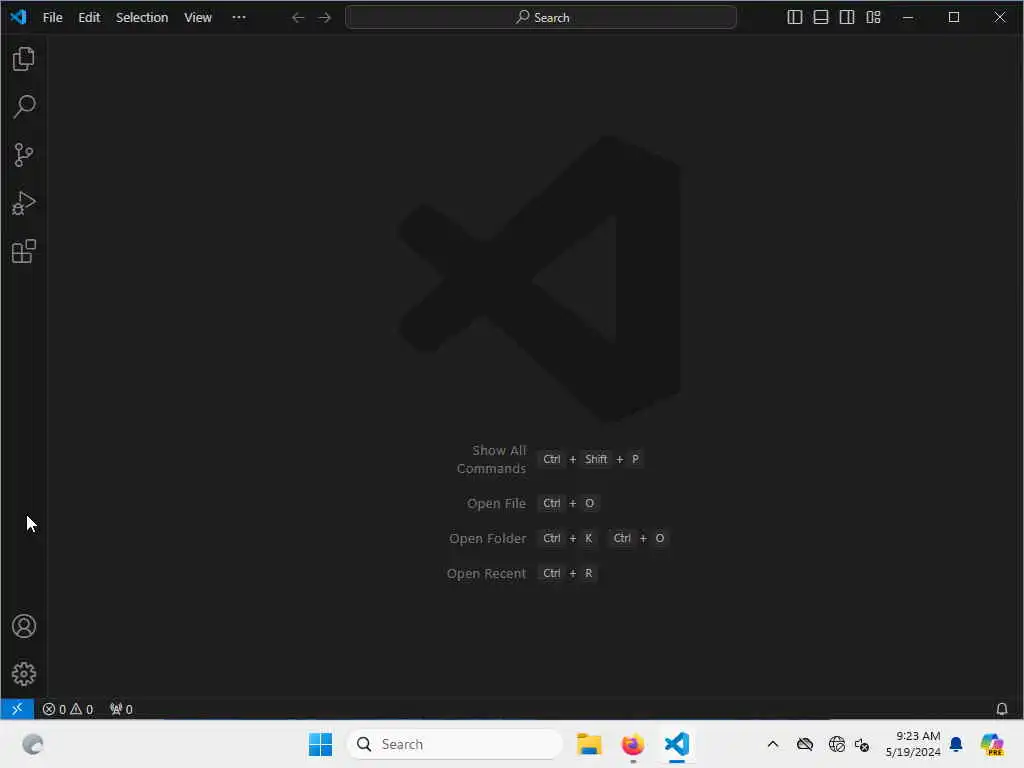This screenshot has width=1024, height=768.
Task: Show hidden system tray icons
Action: tap(773, 744)
